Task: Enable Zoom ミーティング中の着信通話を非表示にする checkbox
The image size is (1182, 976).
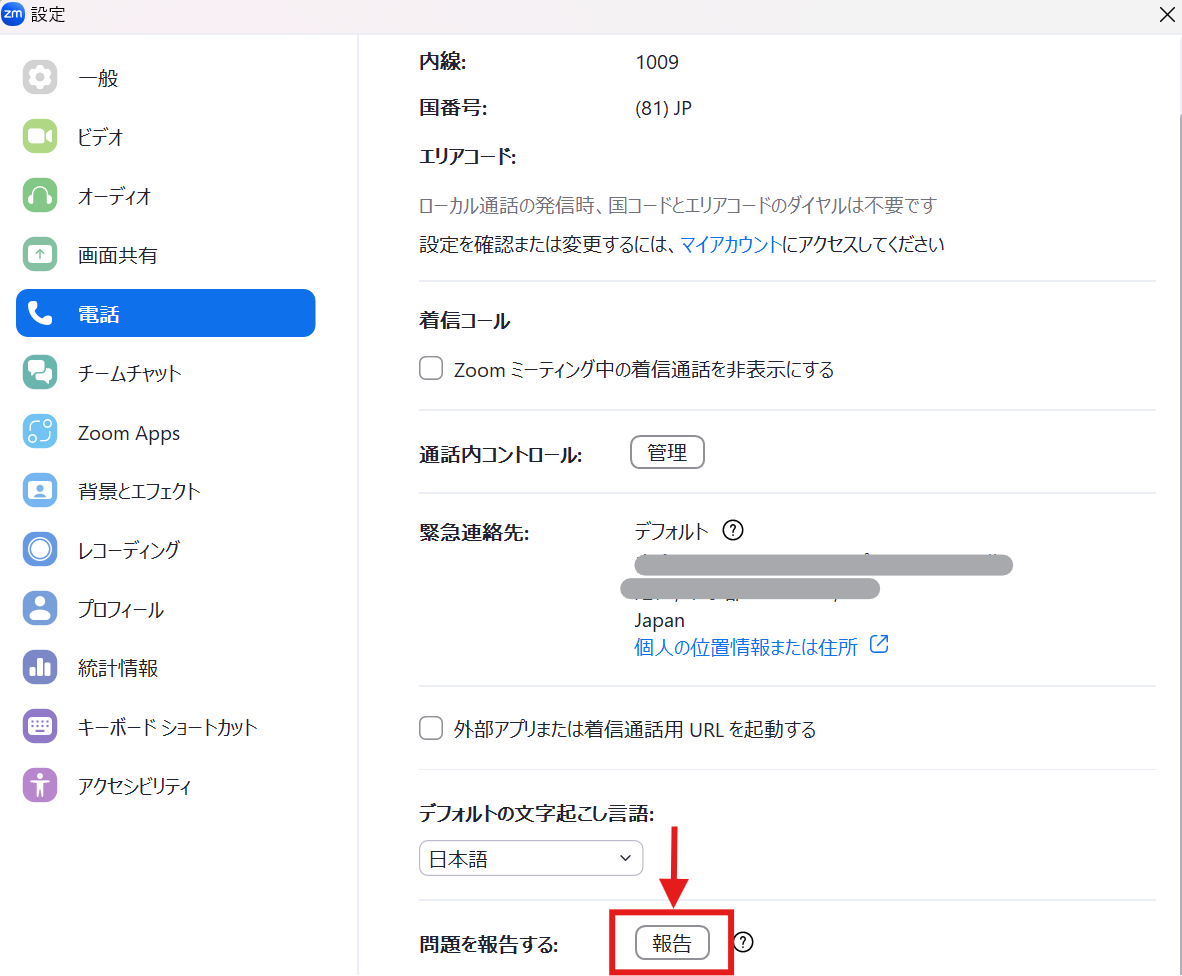Action: (431, 369)
